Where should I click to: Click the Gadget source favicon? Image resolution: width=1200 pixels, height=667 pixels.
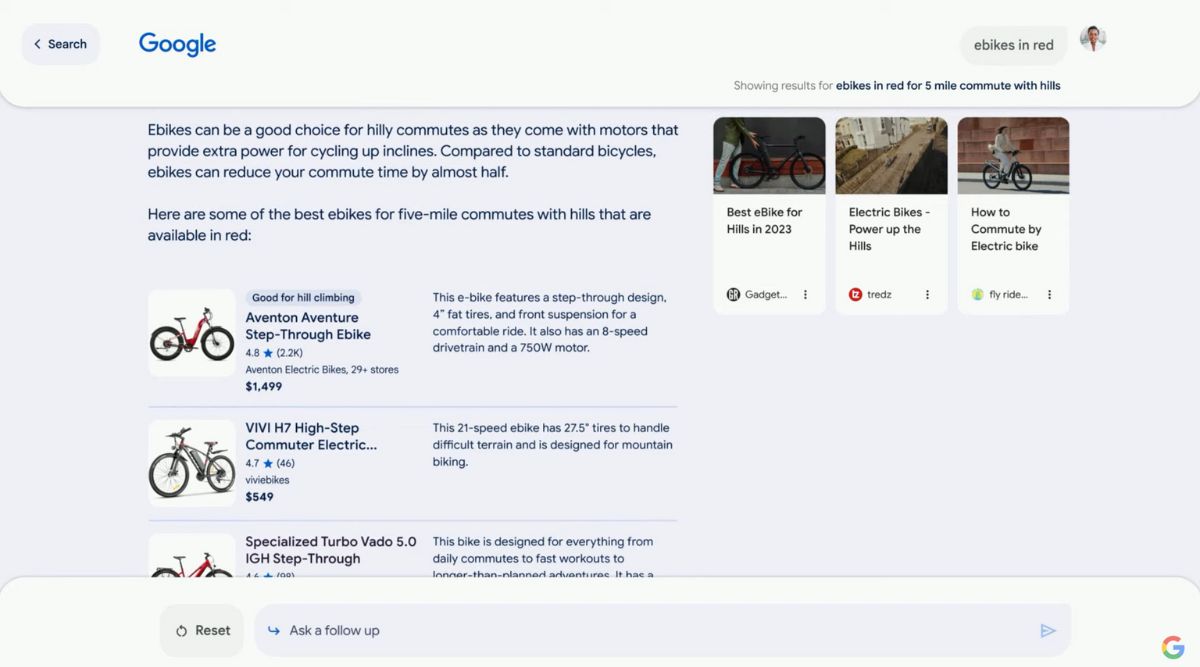(x=733, y=295)
